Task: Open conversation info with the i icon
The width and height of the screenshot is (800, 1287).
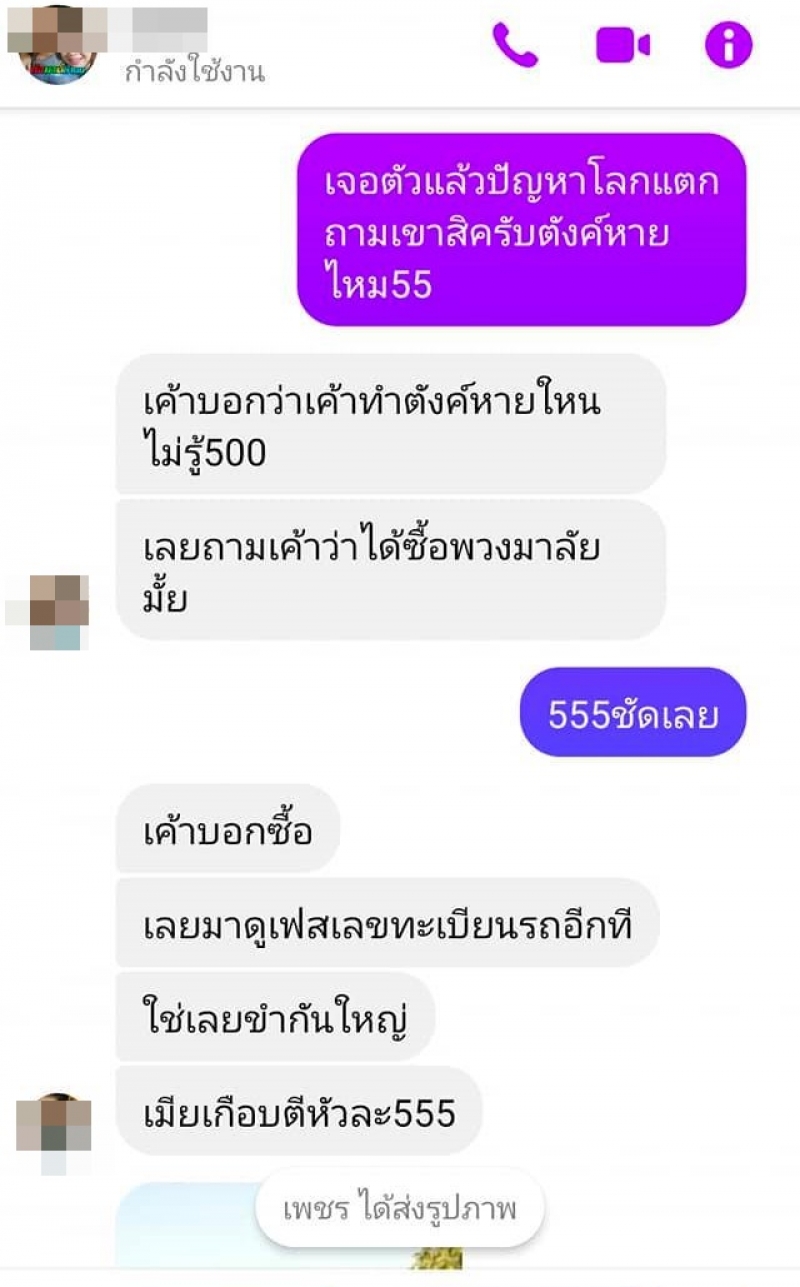Action: pos(728,44)
